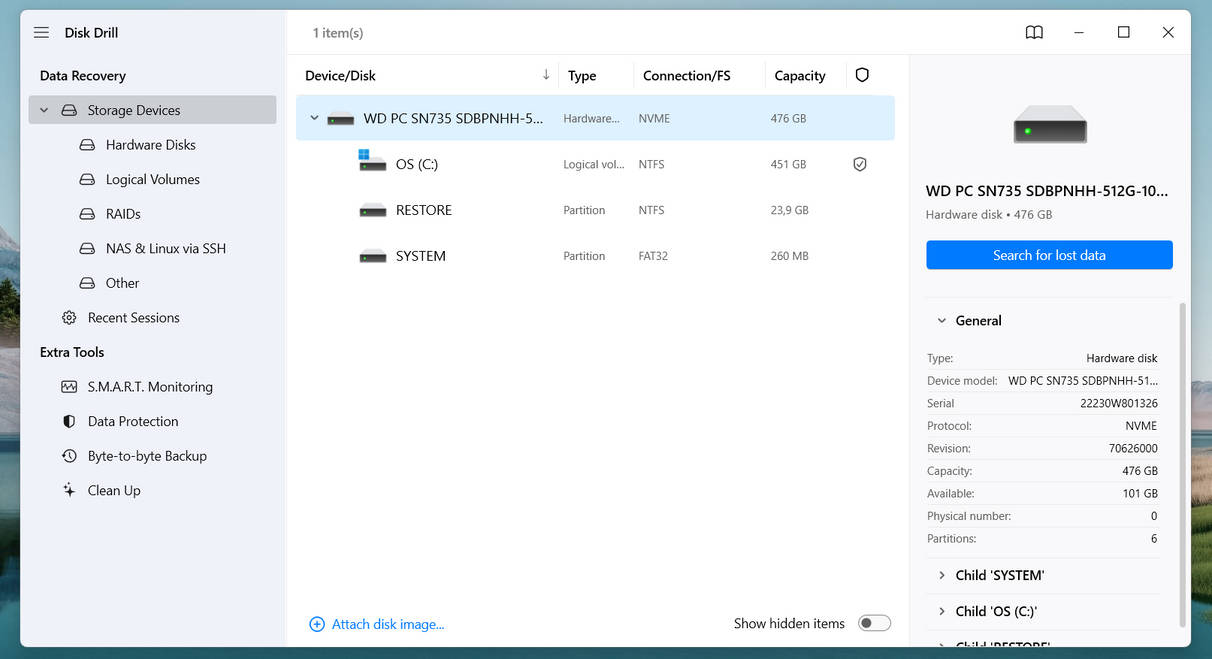Click the RESTORE partition drive icon

372,210
